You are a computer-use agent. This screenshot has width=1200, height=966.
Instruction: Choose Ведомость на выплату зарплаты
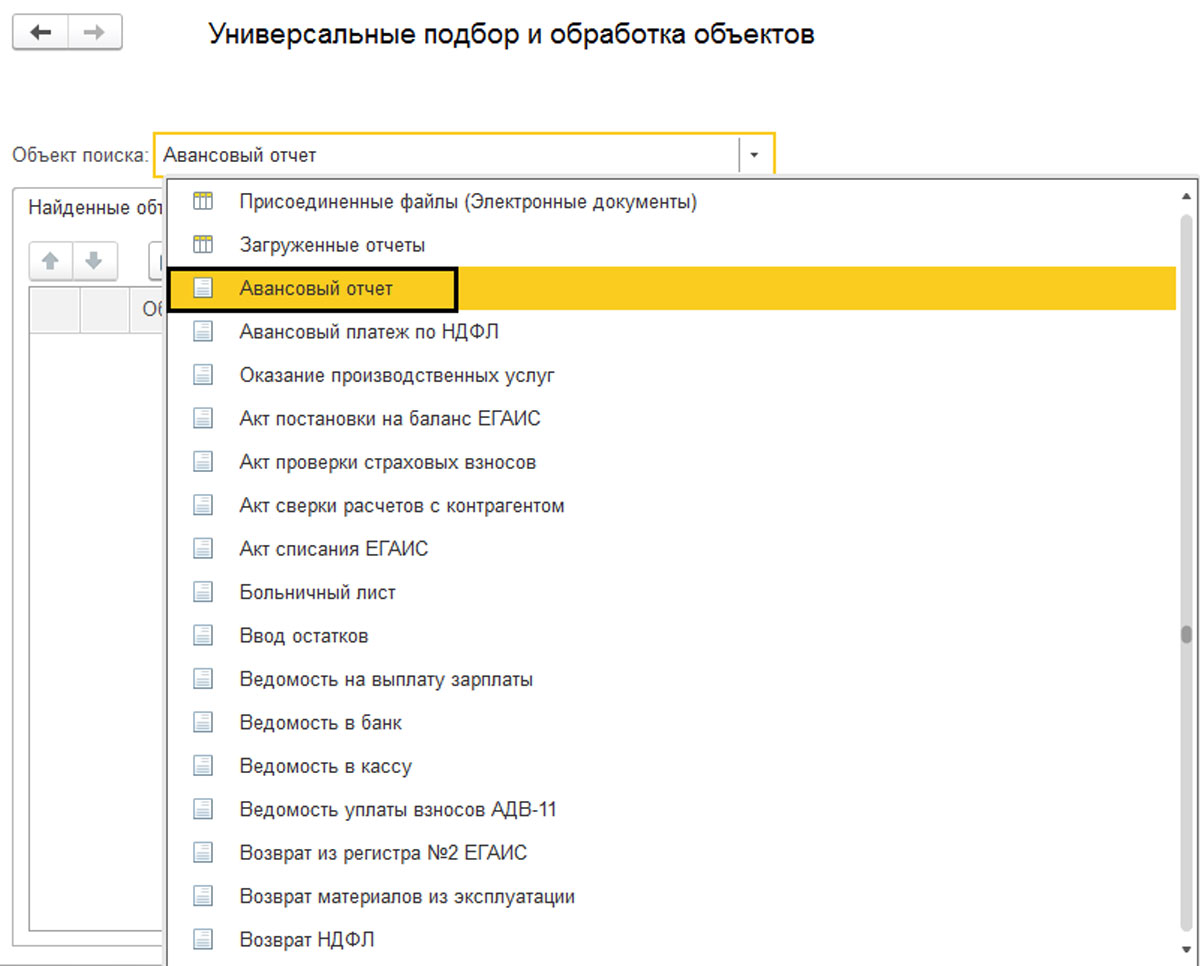[386, 679]
